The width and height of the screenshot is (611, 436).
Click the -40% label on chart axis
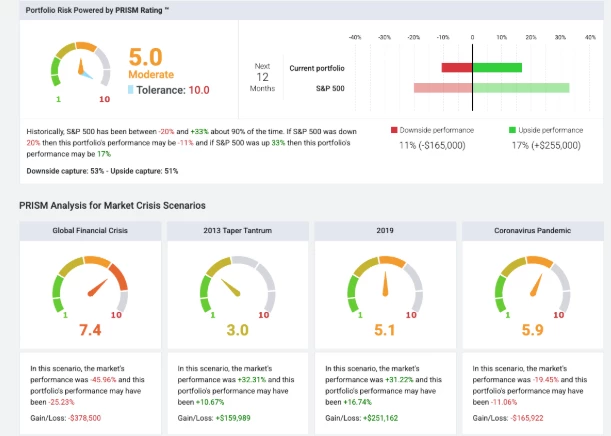click(355, 37)
